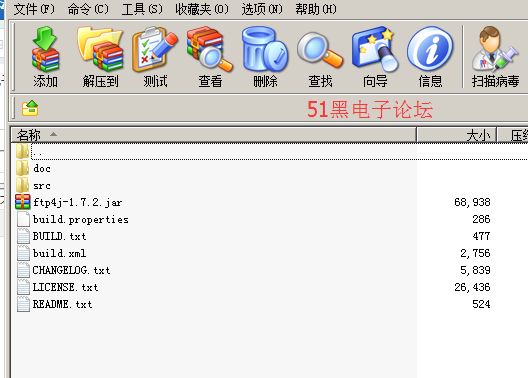Click the 添加 (Add) toolbar icon
528x378 pixels.
(x=45, y=49)
